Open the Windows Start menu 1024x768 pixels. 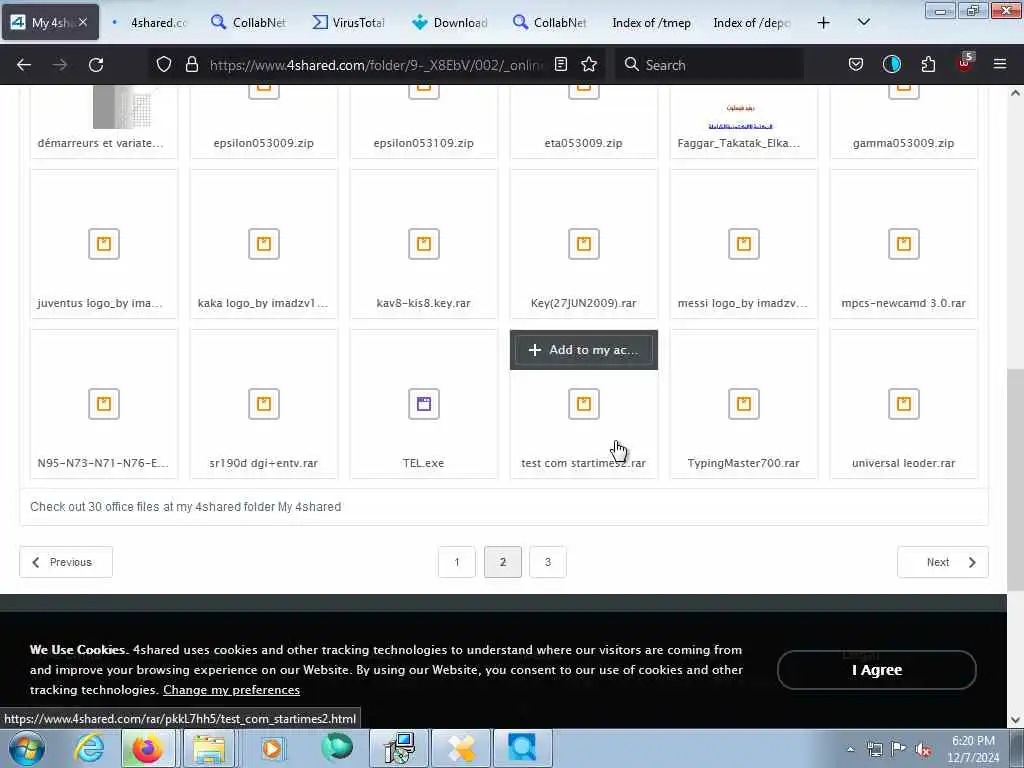pos(27,748)
